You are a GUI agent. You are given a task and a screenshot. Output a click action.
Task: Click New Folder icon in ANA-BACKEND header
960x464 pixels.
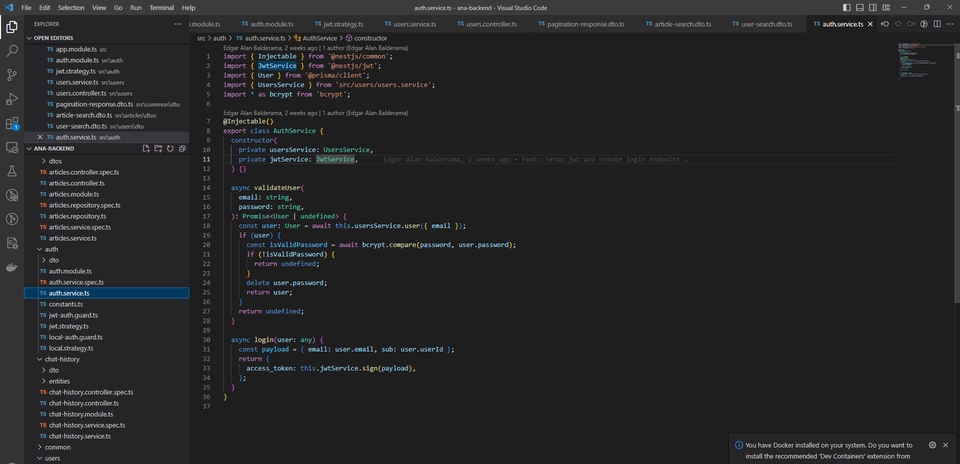coord(158,149)
